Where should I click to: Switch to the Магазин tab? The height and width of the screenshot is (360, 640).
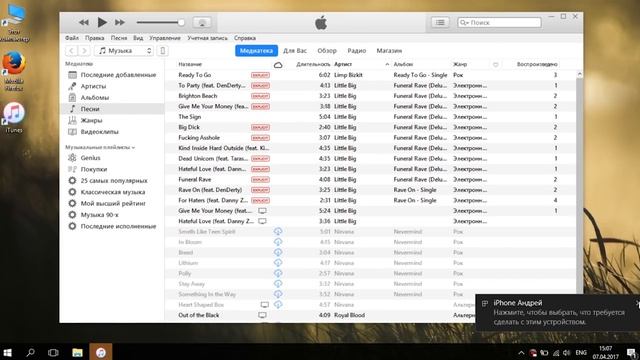[389, 51]
